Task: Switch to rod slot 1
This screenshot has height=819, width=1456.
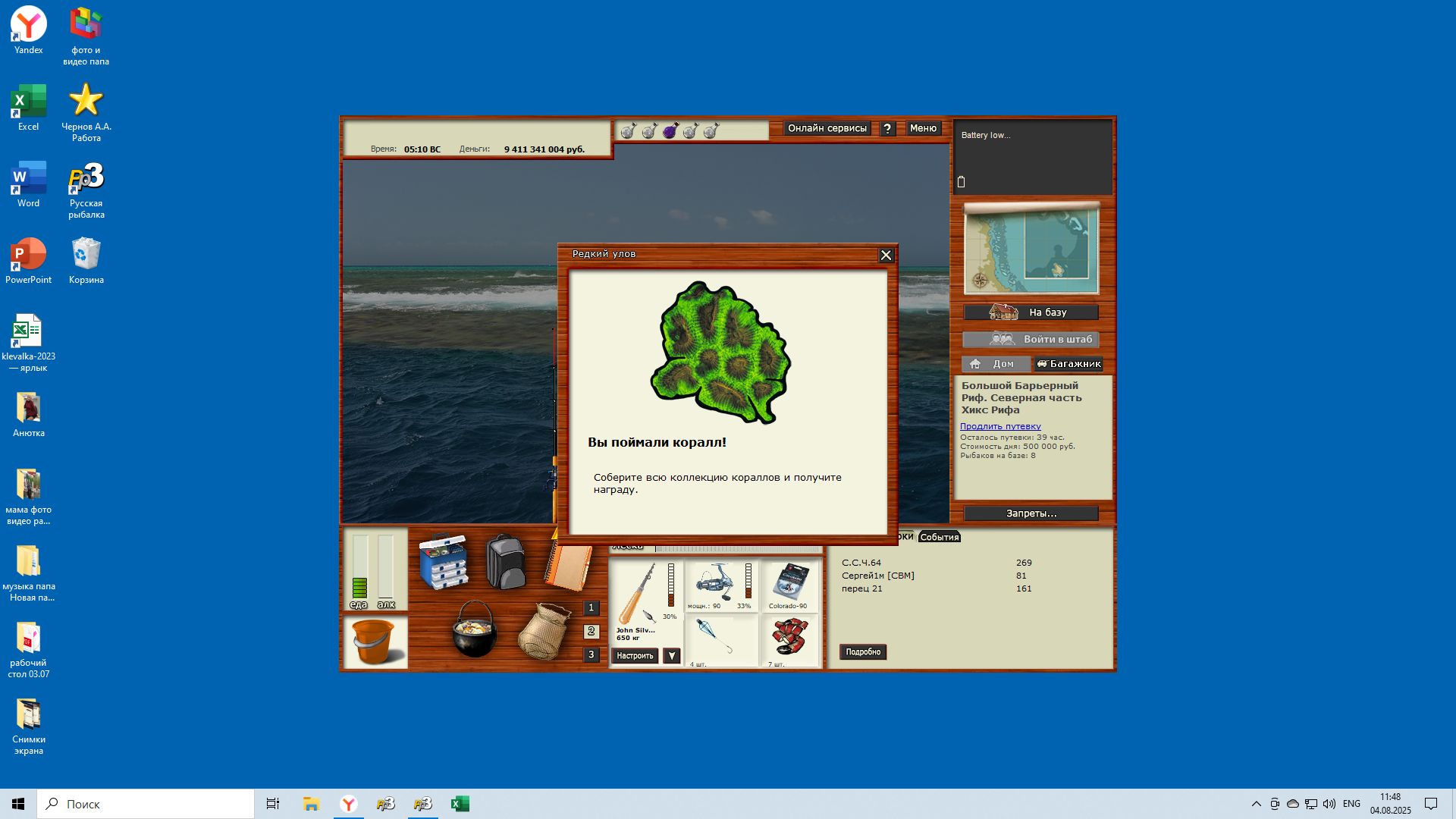Action: (x=591, y=608)
